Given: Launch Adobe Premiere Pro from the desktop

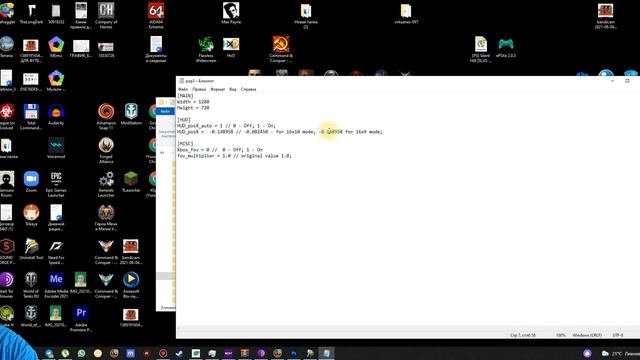Looking at the screenshot, I should pyautogui.click(x=81, y=319).
